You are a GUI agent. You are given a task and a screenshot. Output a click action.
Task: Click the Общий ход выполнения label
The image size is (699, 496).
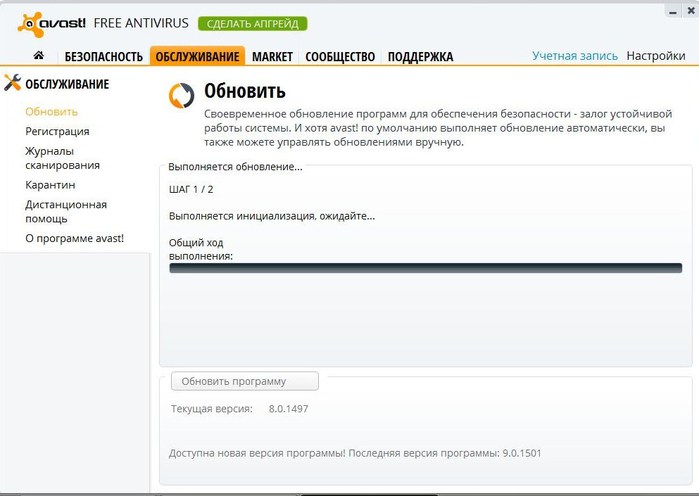pos(201,250)
